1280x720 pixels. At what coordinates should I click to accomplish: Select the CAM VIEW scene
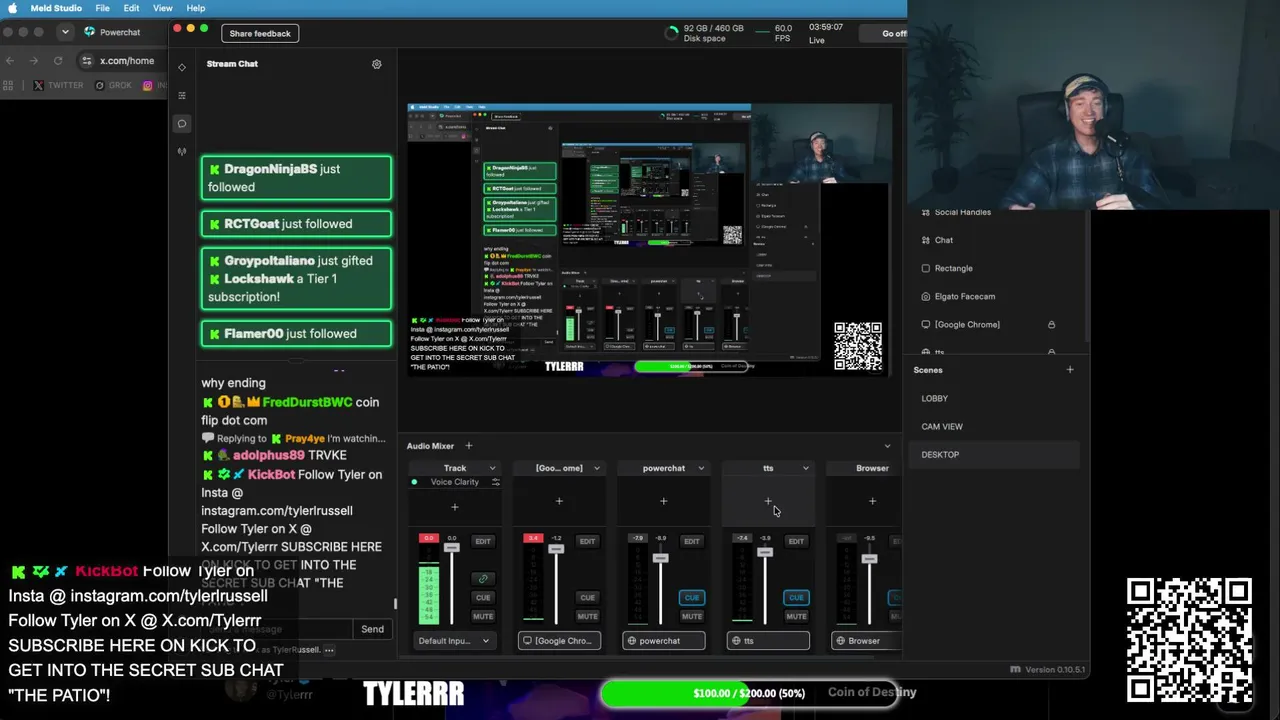[994, 427]
